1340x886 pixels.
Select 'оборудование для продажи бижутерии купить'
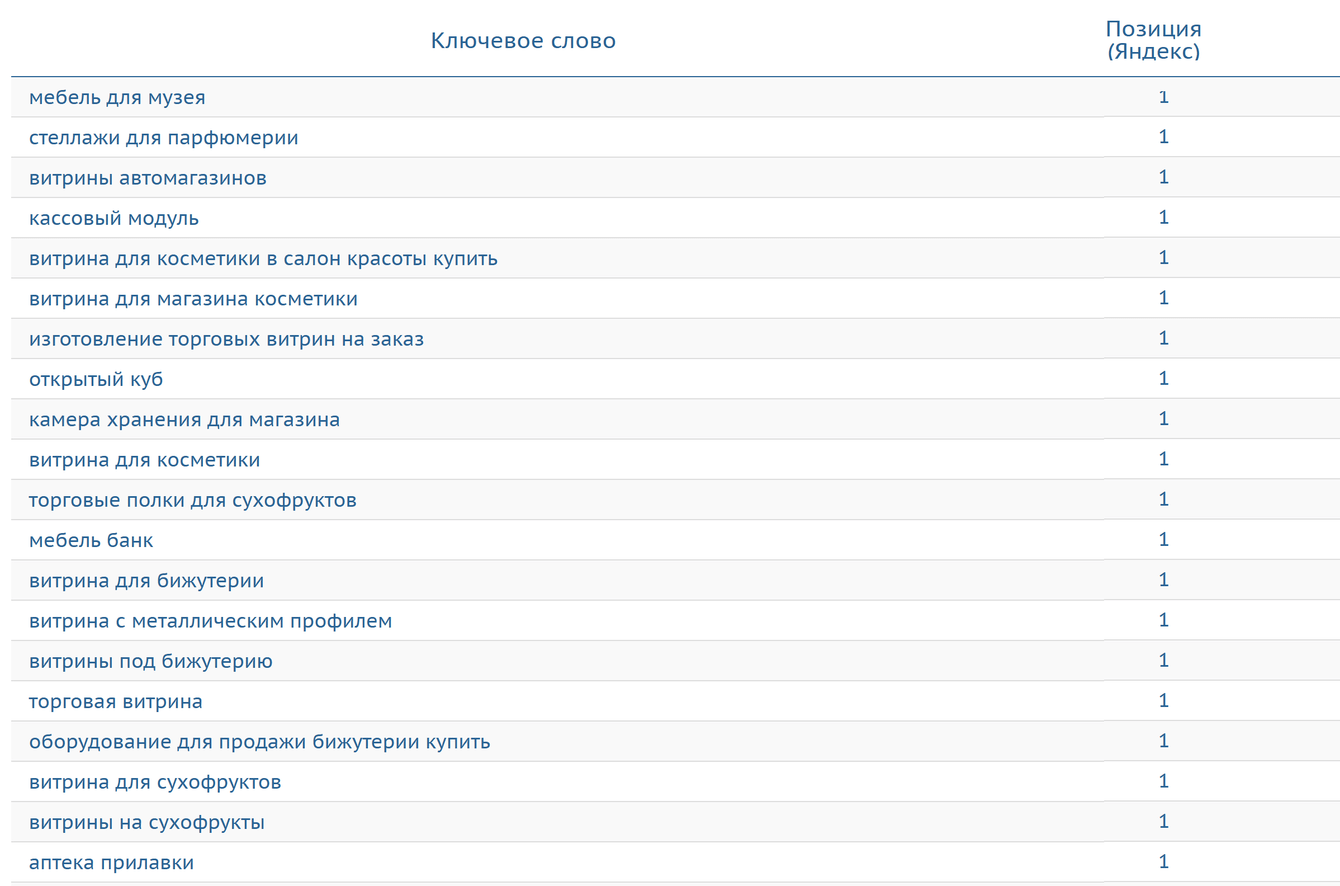click(x=260, y=742)
